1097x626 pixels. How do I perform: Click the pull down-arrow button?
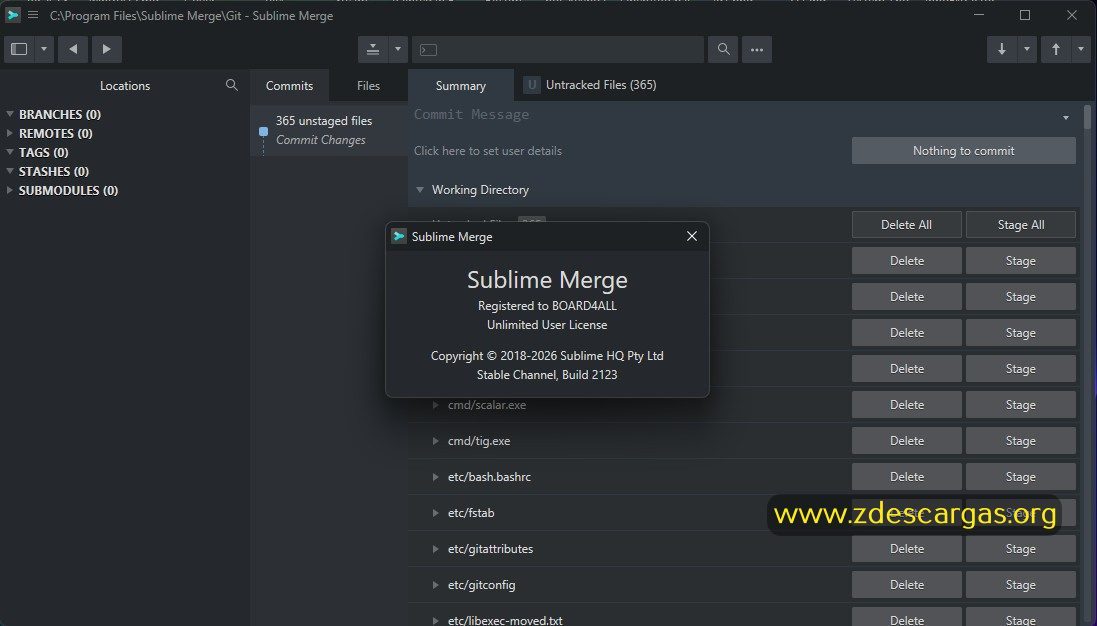pyautogui.click(x=1002, y=49)
